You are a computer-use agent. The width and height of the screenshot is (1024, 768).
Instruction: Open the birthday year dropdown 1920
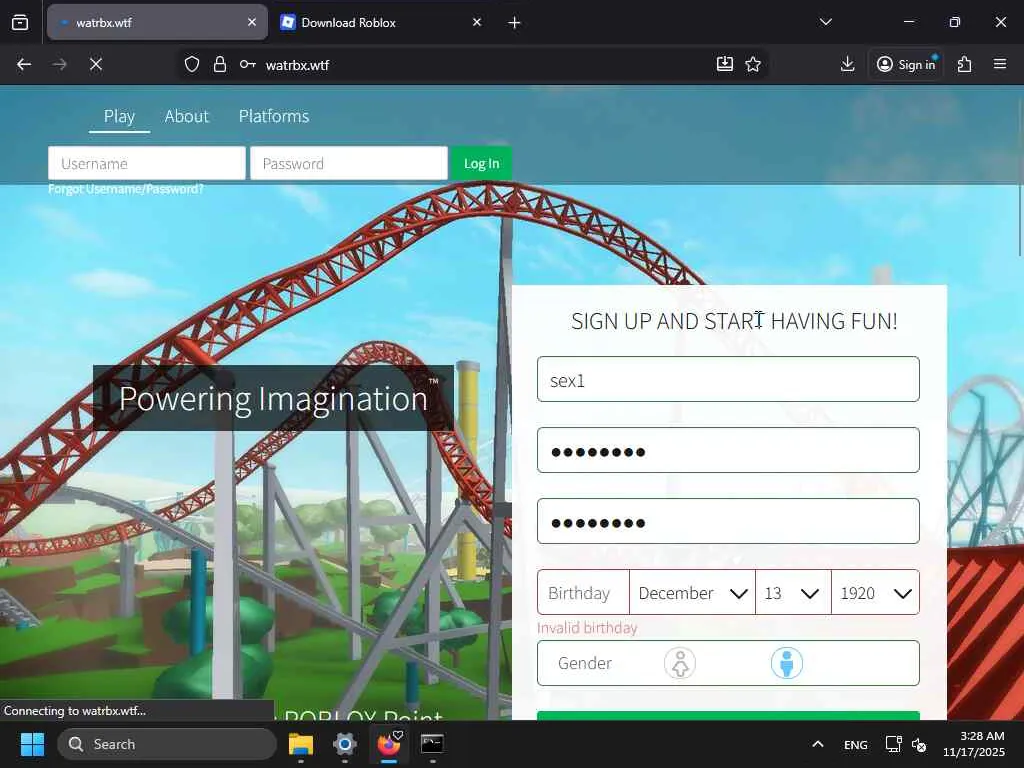click(x=875, y=592)
